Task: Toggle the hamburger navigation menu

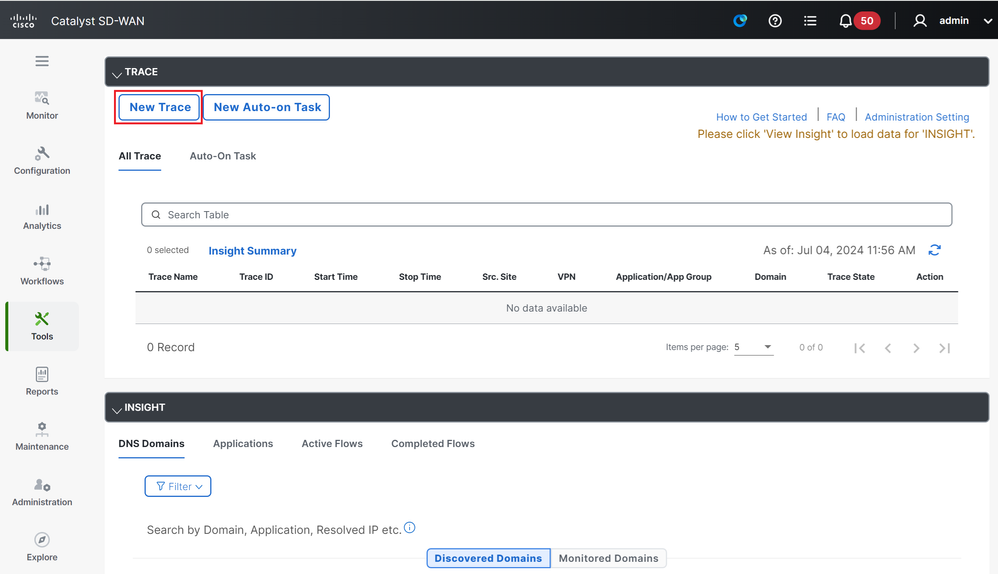Action: coord(42,61)
